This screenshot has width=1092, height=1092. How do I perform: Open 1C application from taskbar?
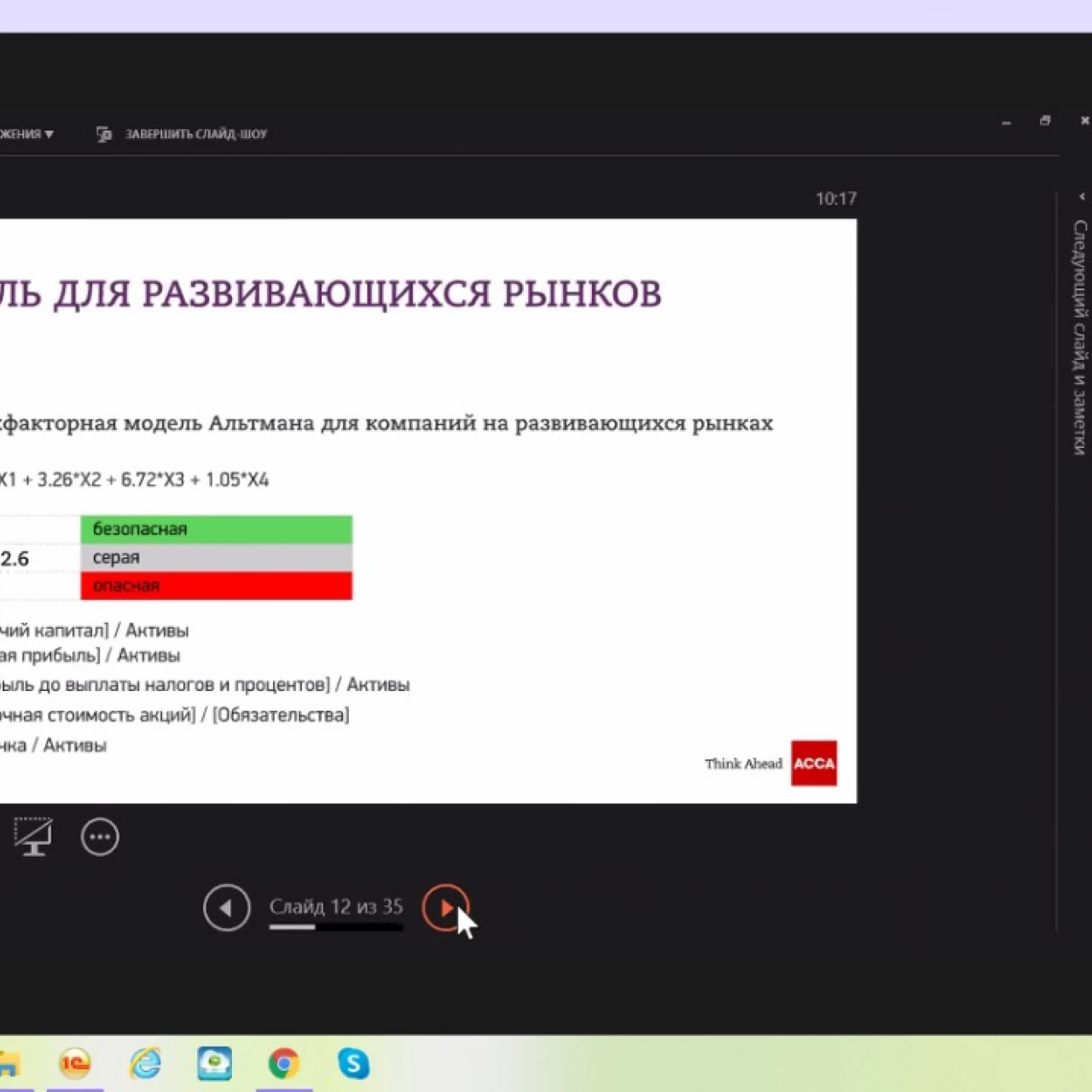click(75, 1063)
